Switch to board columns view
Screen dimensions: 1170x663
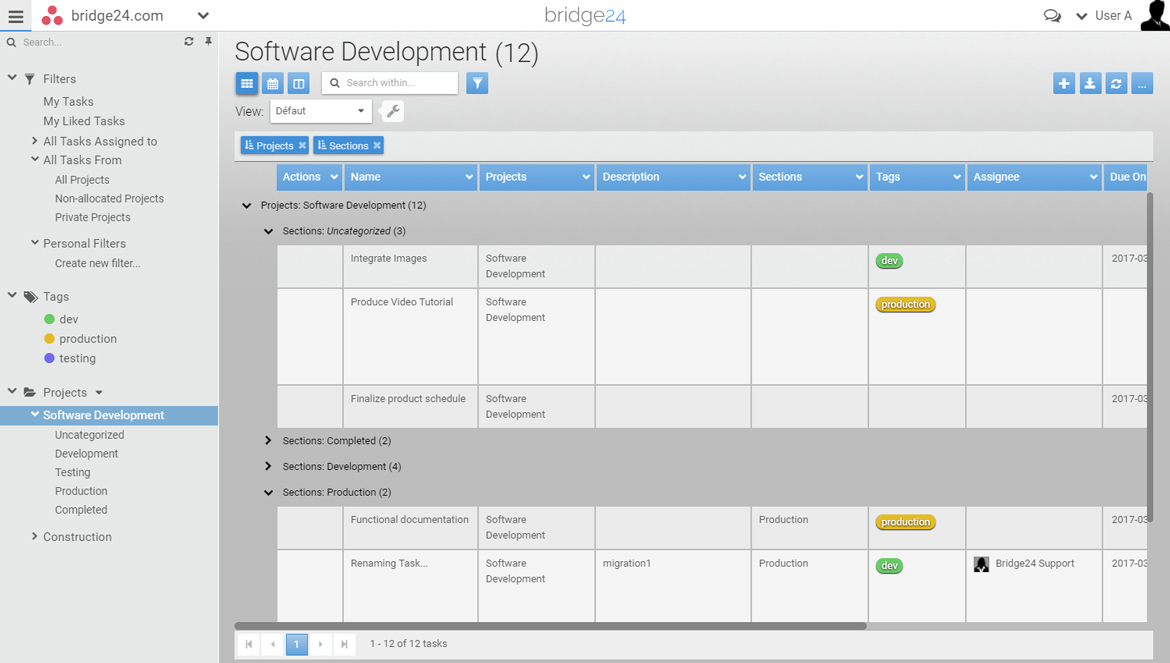coord(298,84)
